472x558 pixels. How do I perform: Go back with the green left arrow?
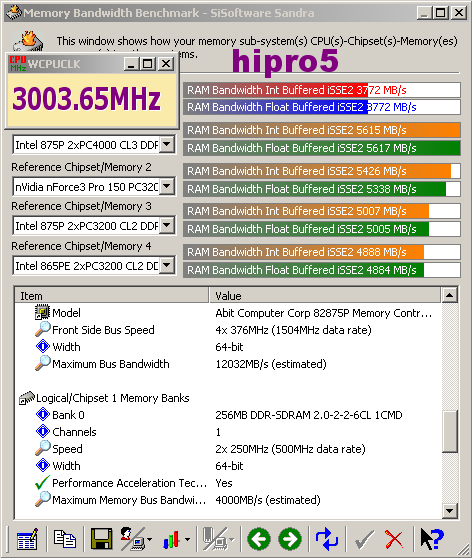coord(259,539)
